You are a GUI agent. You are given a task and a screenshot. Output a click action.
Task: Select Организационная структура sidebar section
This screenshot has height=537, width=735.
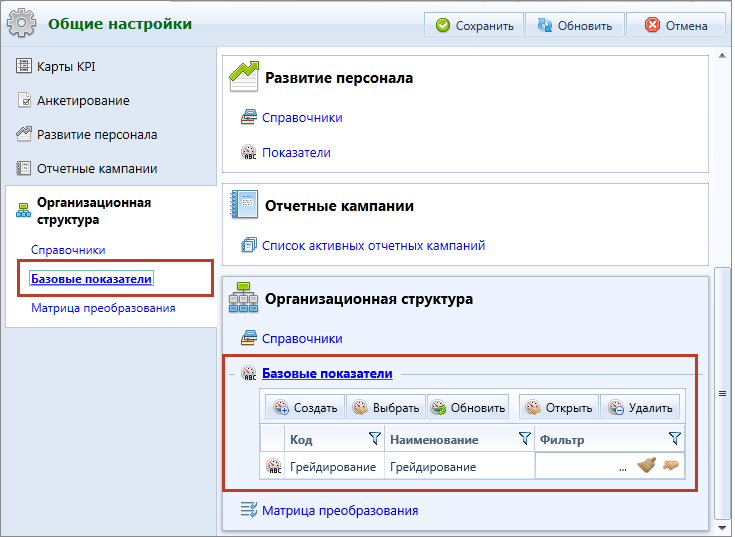coord(94,211)
